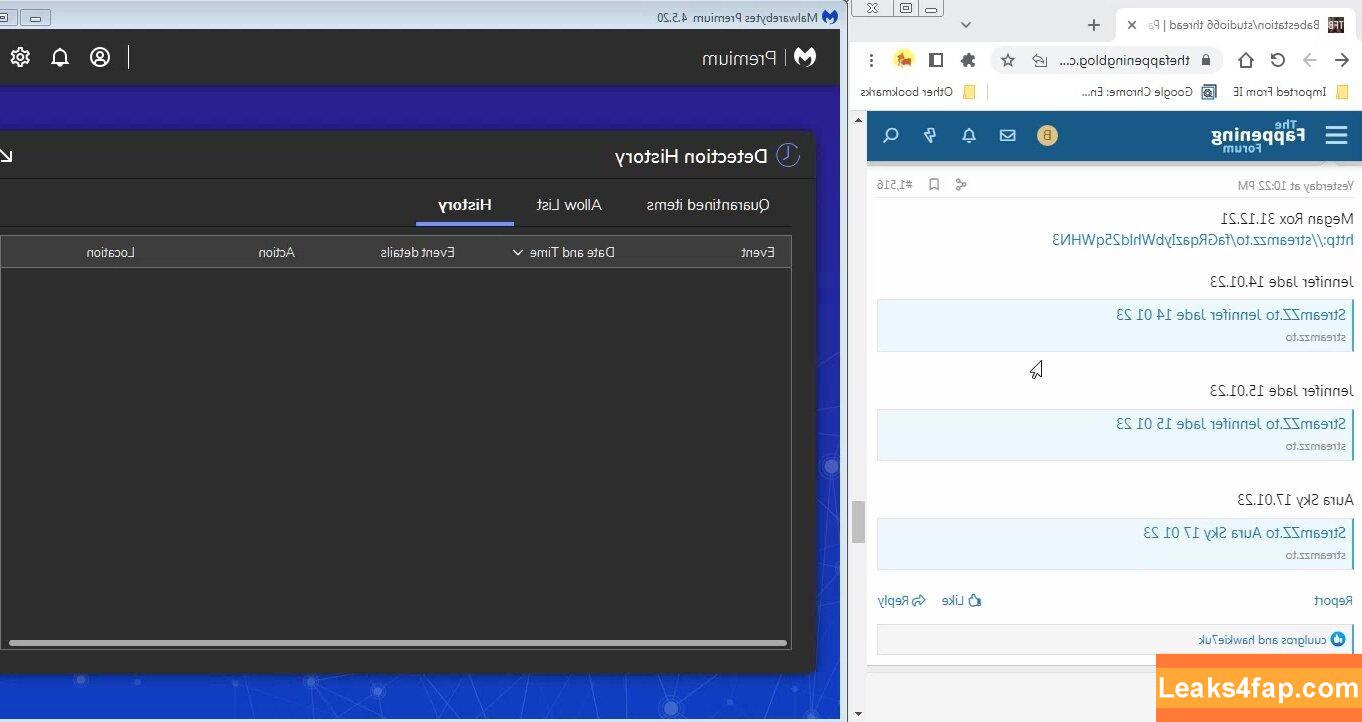Screen dimensions: 1362x722
Task: Open the Malwarebytes account icon
Action: [x=100, y=57]
